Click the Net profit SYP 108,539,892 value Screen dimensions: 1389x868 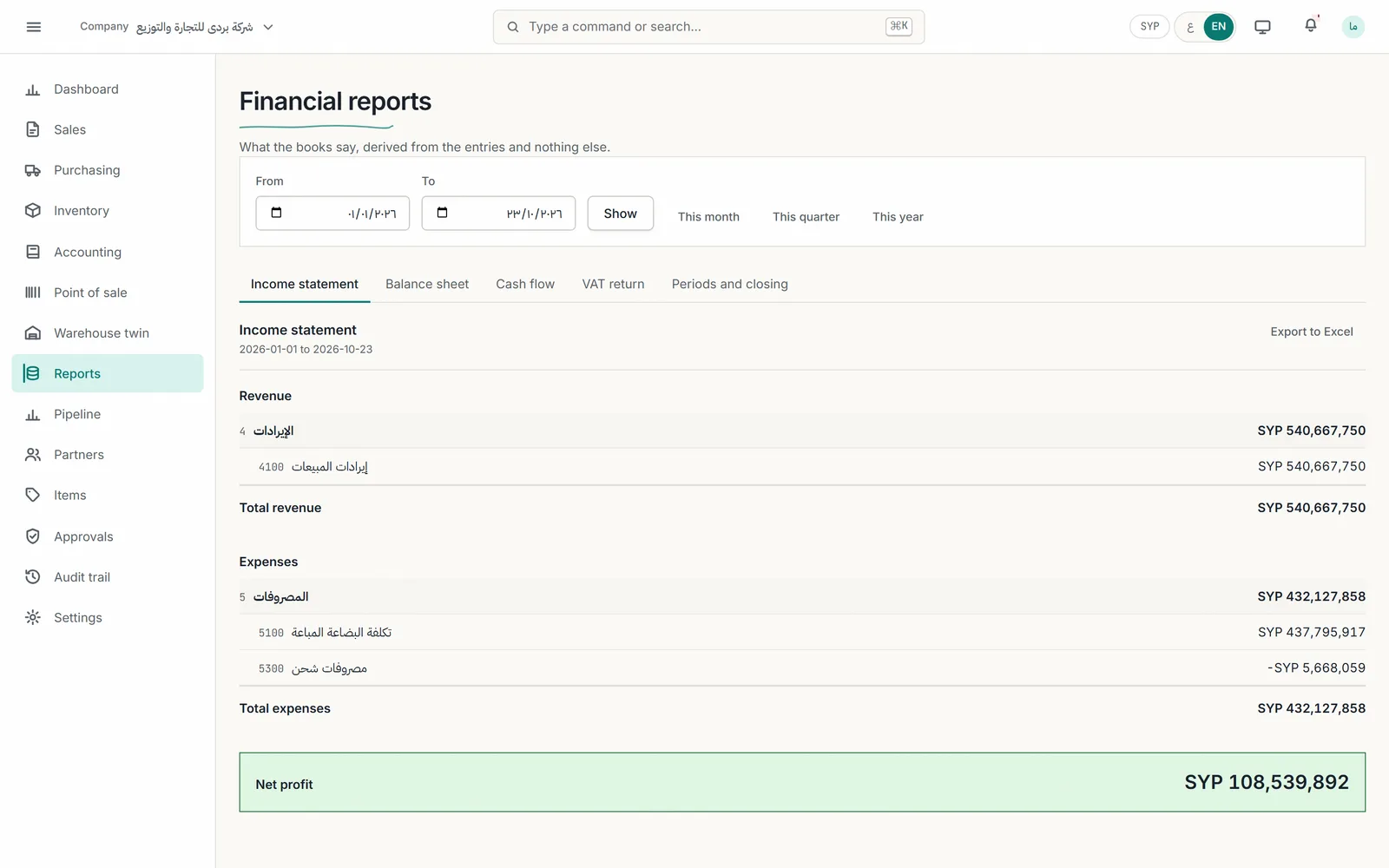(x=1267, y=782)
